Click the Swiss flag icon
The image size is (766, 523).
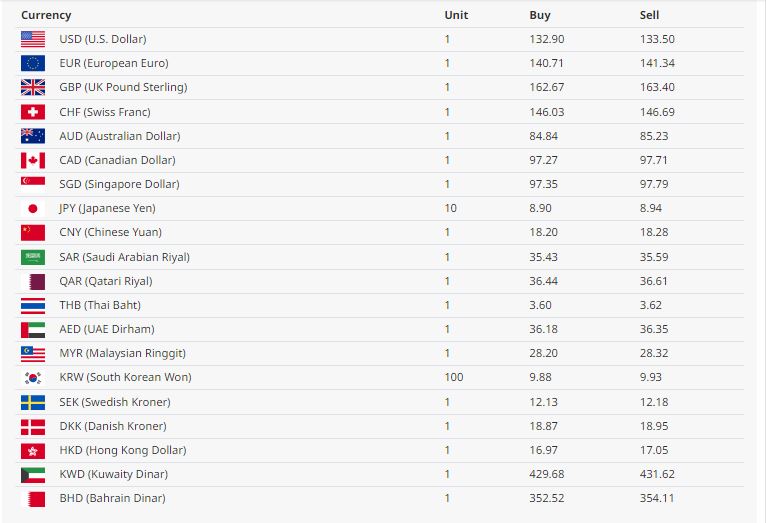[x=33, y=112]
